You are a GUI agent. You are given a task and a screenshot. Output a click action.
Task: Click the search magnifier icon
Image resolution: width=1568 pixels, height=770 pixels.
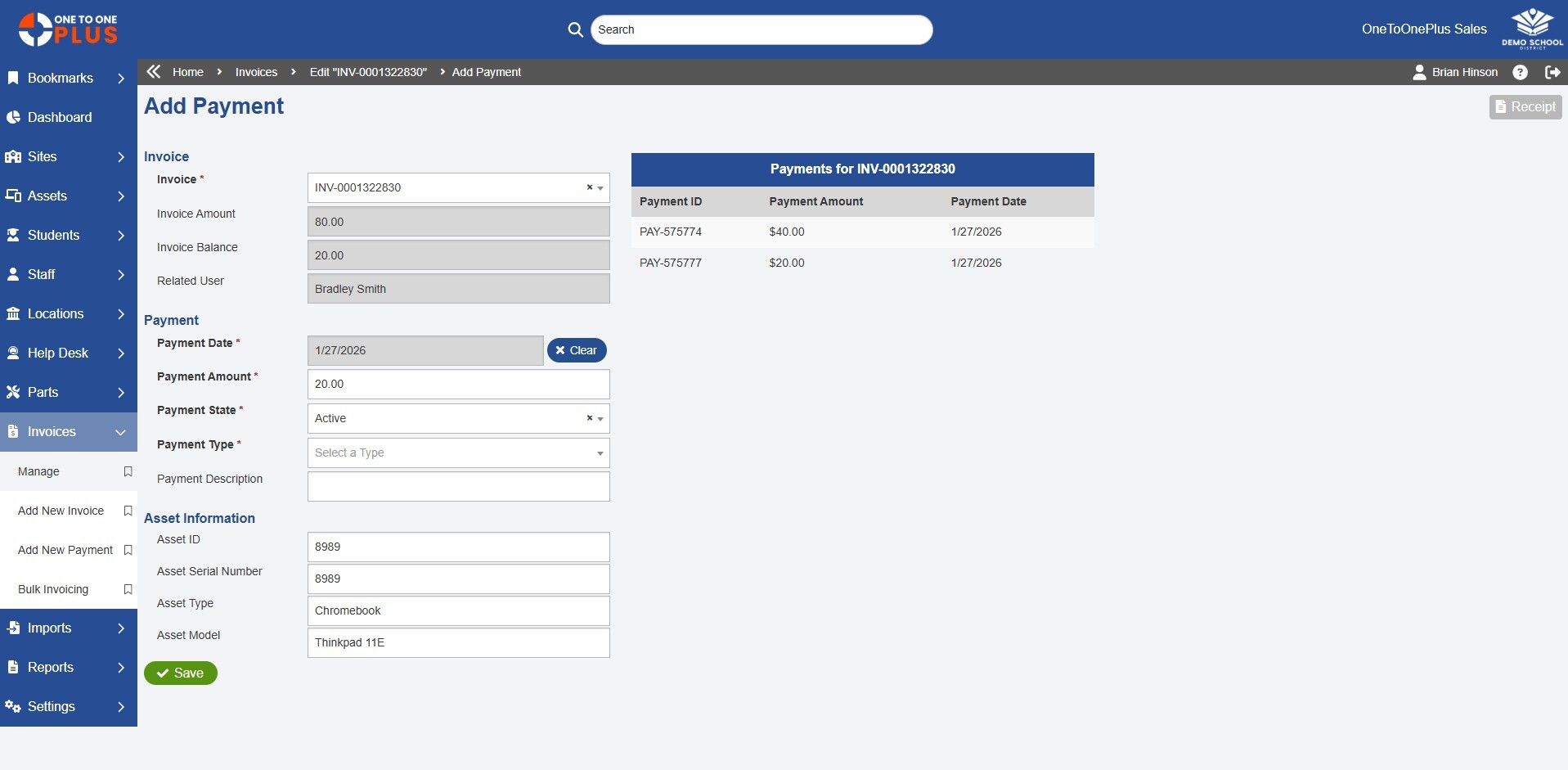click(x=575, y=29)
